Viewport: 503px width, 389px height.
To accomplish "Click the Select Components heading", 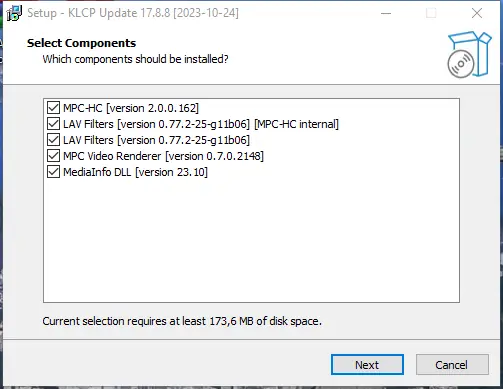I will (81, 43).
